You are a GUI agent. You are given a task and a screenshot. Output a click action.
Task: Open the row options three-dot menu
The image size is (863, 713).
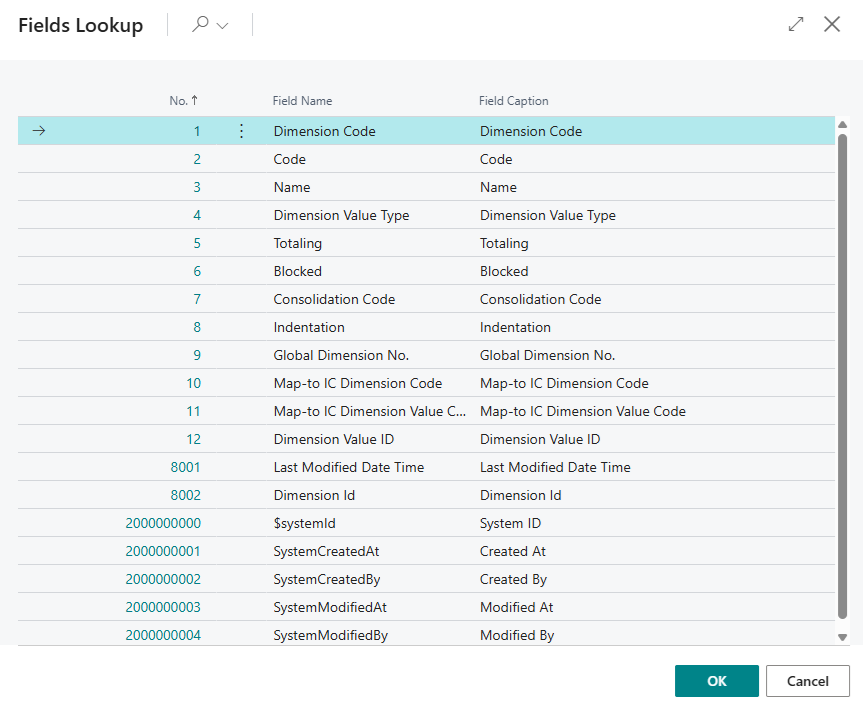coord(241,131)
